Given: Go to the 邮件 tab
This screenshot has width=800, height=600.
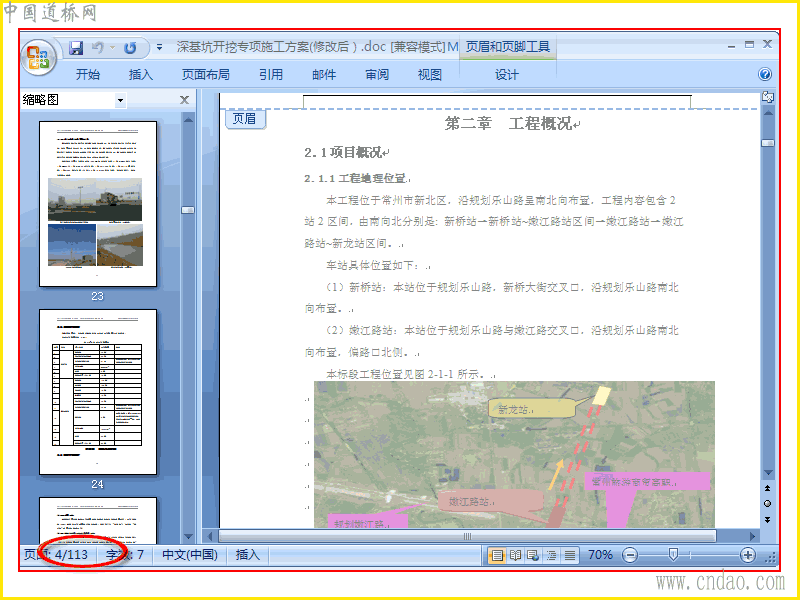Looking at the screenshot, I should pos(324,74).
